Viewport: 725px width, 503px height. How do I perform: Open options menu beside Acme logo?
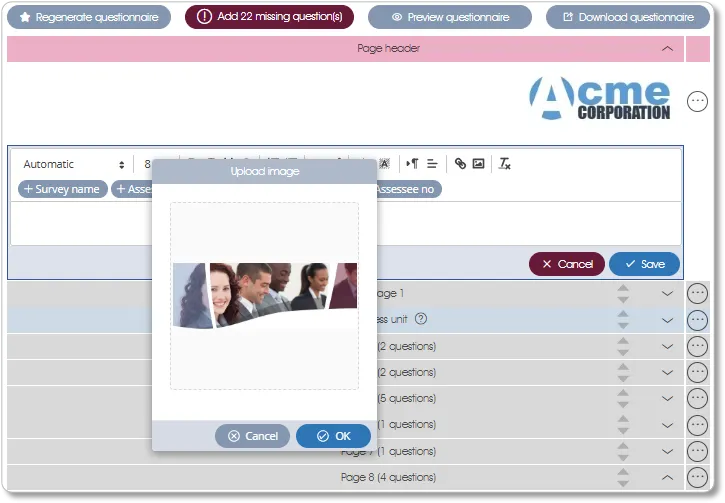click(x=697, y=101)
